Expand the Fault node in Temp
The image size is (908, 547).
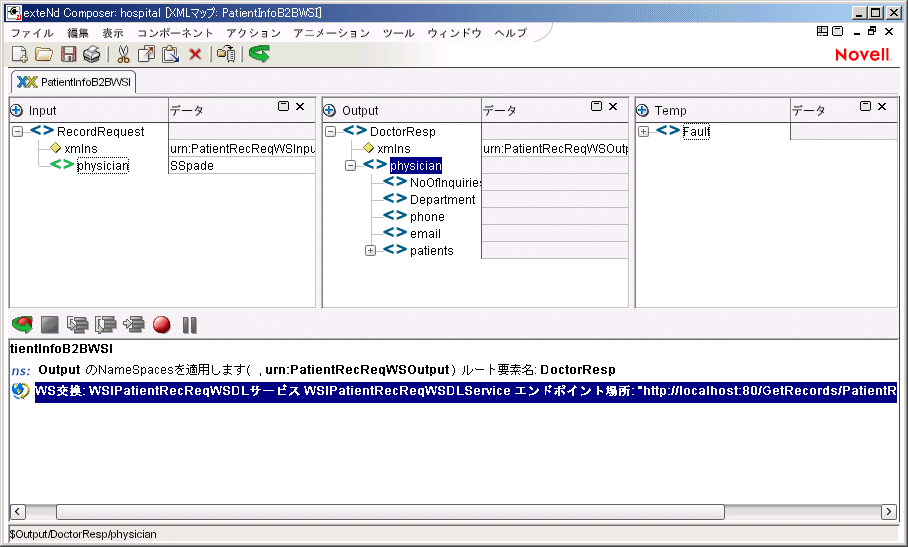coord(643,131)
